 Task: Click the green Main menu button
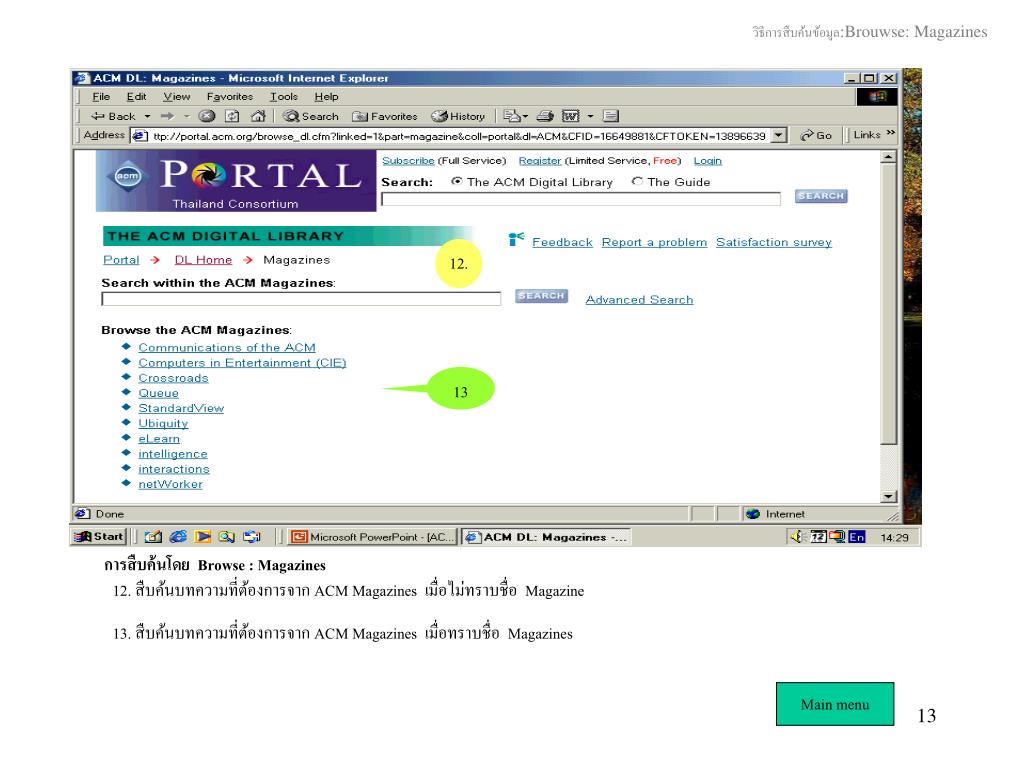[835, 704]
